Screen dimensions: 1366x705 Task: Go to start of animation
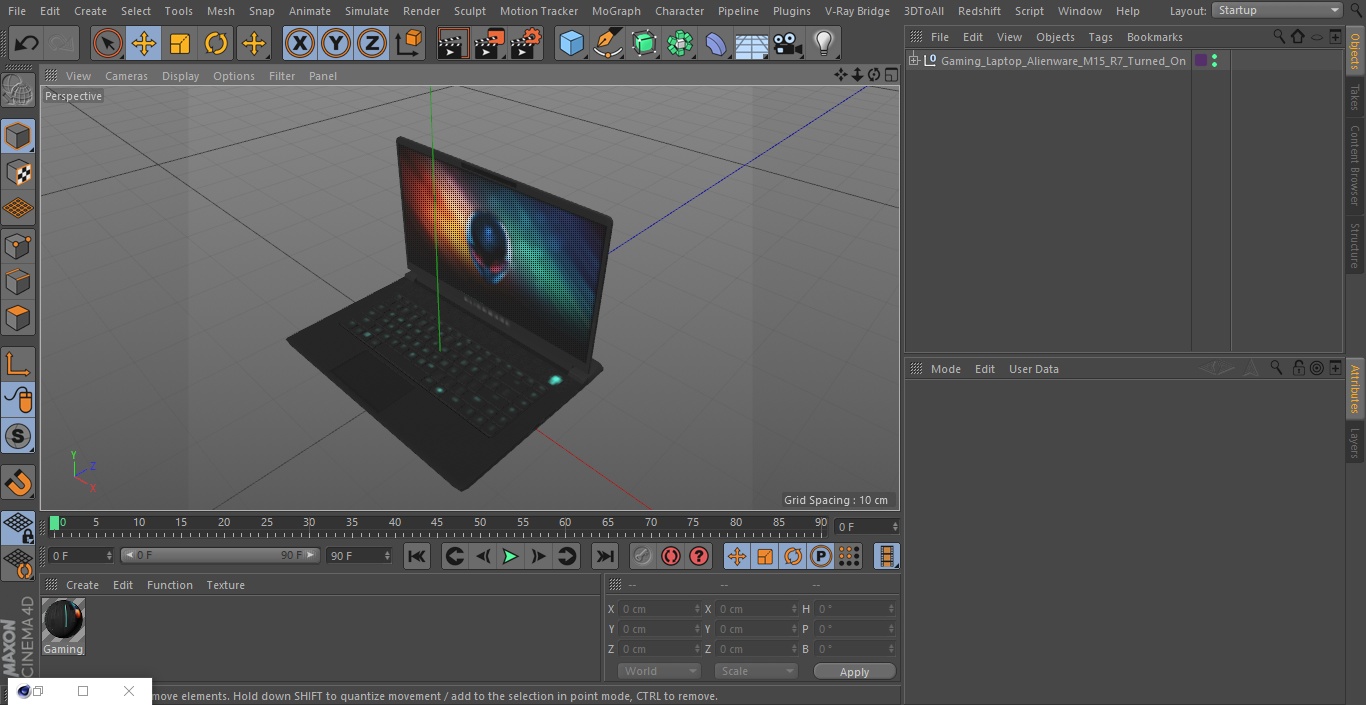click(417, 556)
